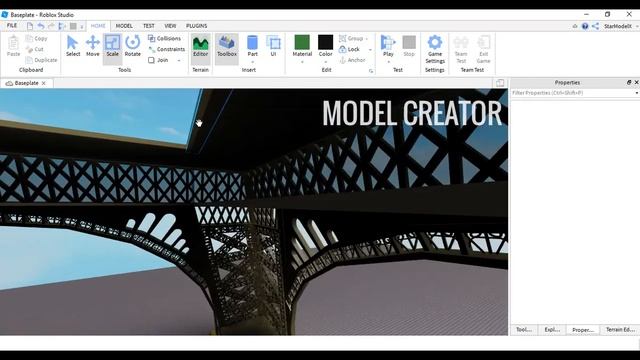Click the Share icon beside username
This screenshot has height=360, width=640.
(x=596, y=26)
